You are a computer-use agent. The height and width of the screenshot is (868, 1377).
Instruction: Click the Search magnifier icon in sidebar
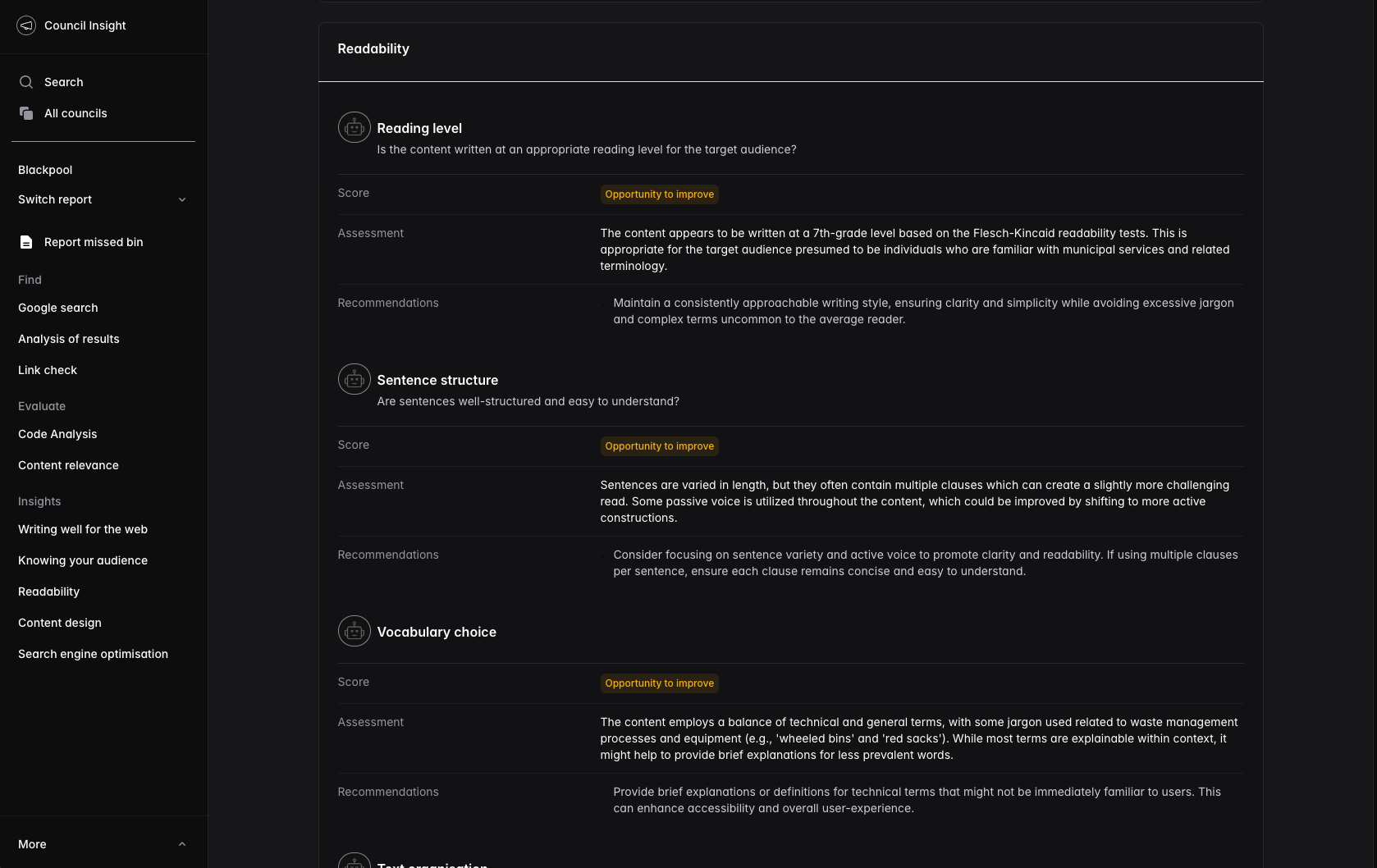point(26,82)
